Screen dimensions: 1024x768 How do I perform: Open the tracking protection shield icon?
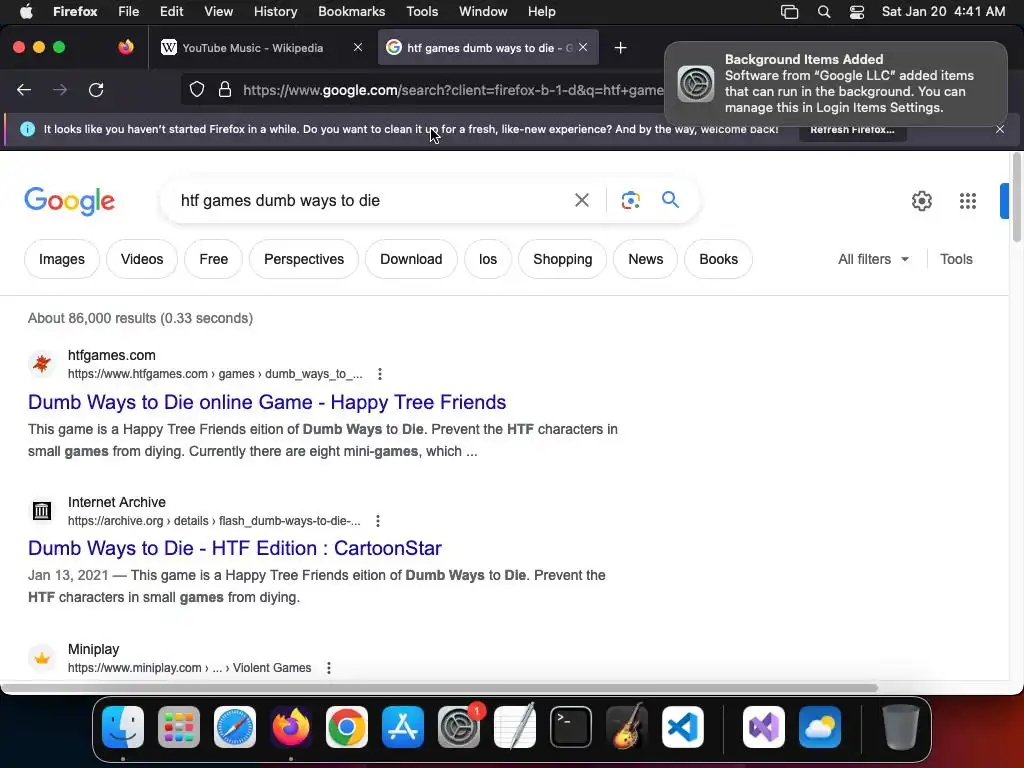[x=197, y=89]
